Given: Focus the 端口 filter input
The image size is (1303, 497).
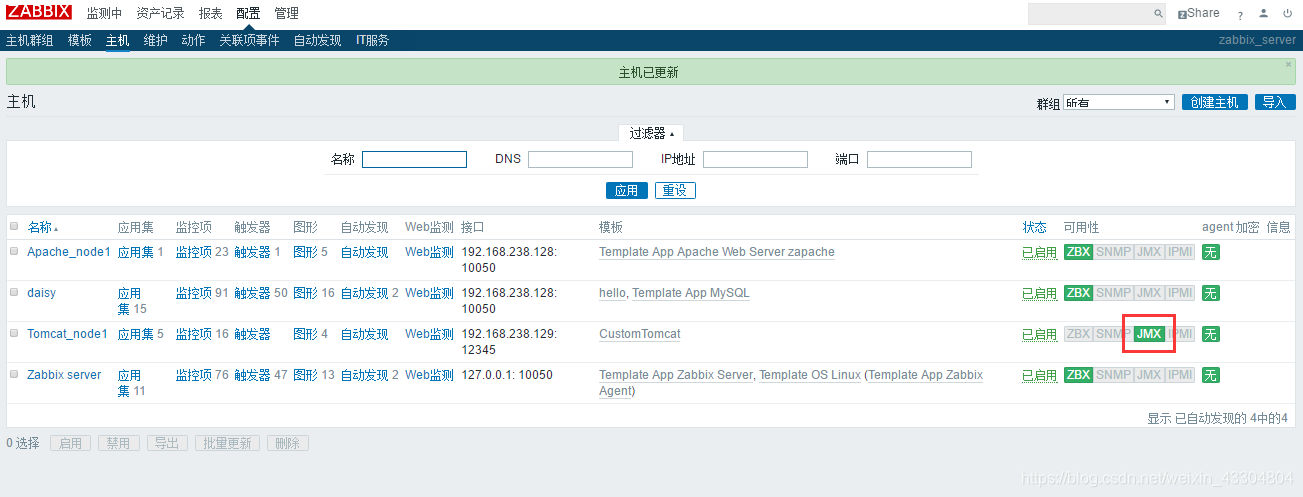Looking at the screenshot, I should (919, 159).
